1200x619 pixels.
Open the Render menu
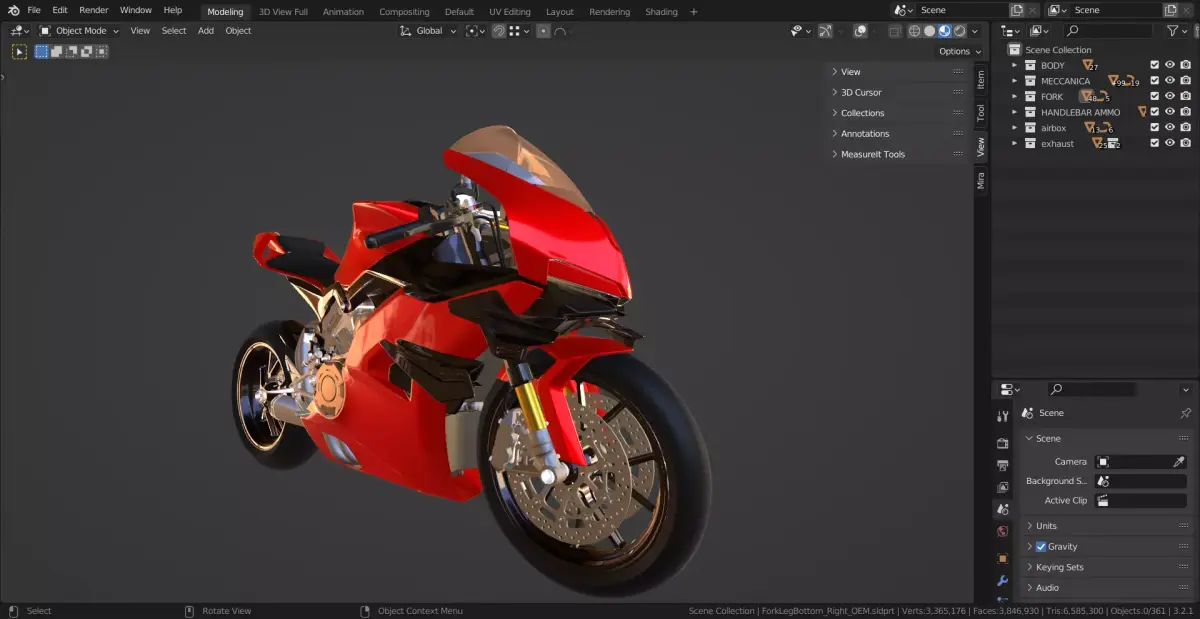click(94, 10)
